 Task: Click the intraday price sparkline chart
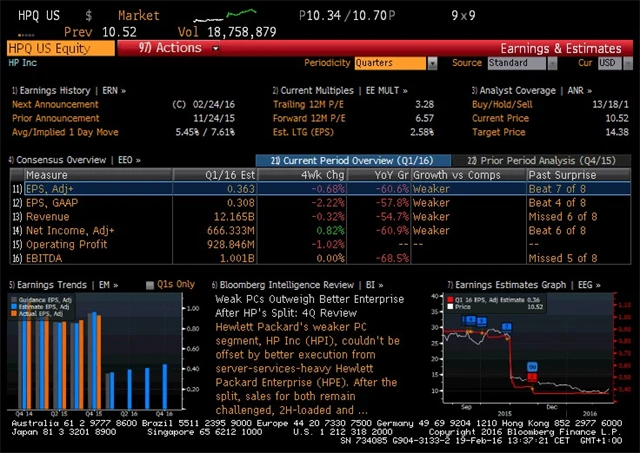248,13
